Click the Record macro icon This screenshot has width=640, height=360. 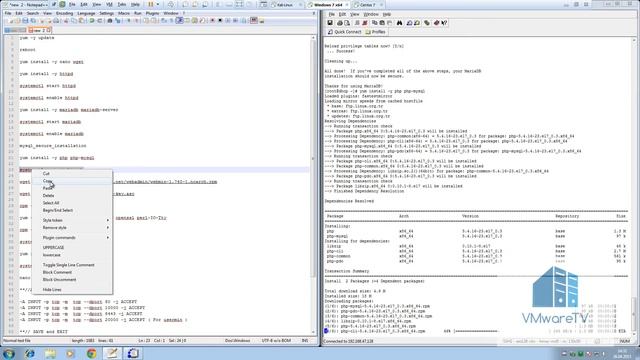point(213,21)
